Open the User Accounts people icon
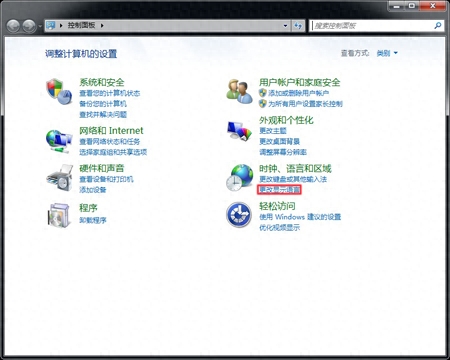Screen dimensions: 450x360 tap(239, 91)
